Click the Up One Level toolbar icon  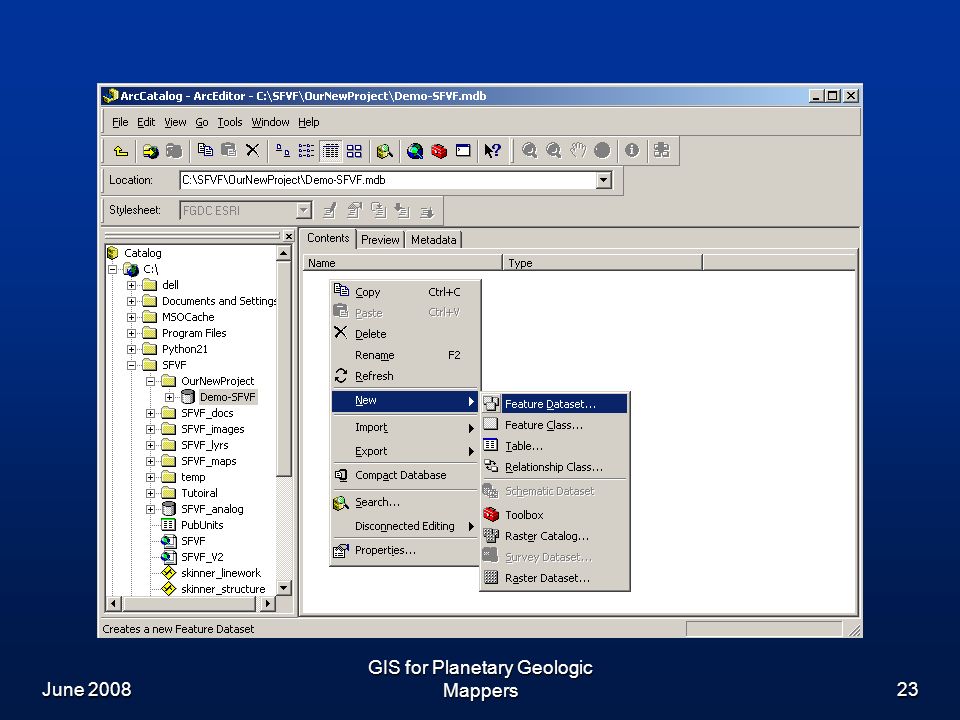pyautogui.click(x=121, y=151)
